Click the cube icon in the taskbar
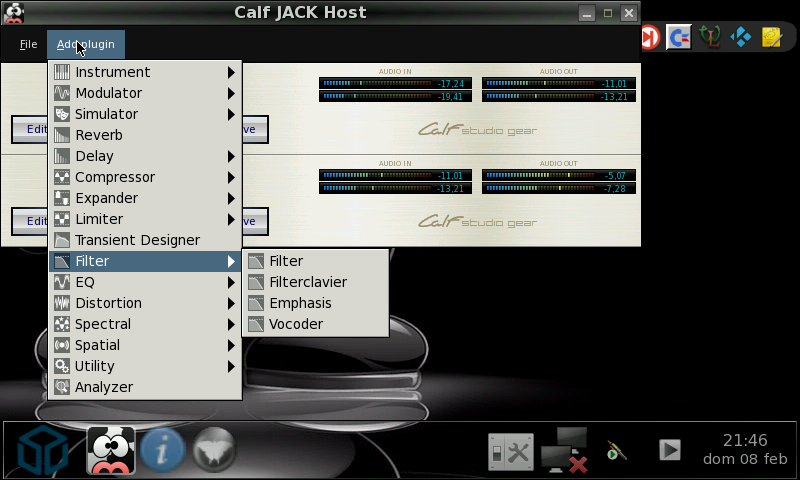Viewport: 800px width, 480px height. click(x=43, y=451)
